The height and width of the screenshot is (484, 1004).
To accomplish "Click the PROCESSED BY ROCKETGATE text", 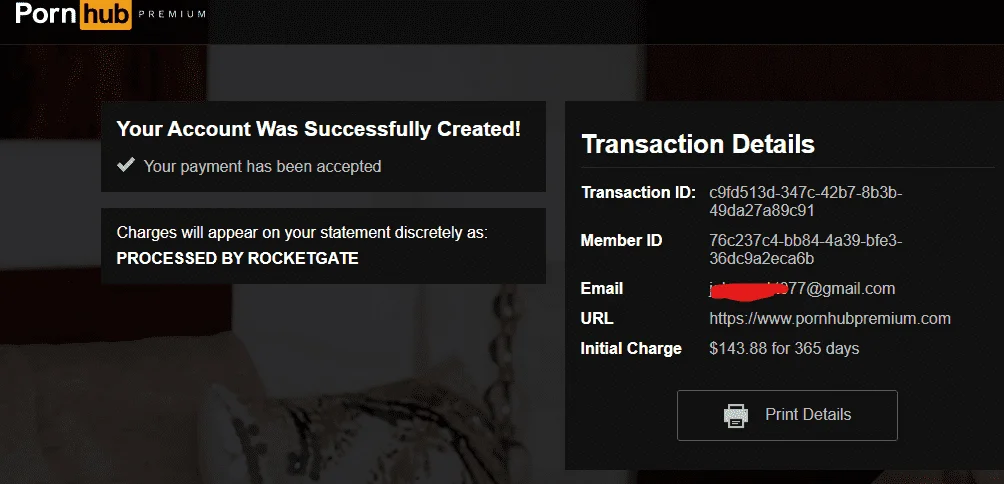I will [x=237, y=258].
